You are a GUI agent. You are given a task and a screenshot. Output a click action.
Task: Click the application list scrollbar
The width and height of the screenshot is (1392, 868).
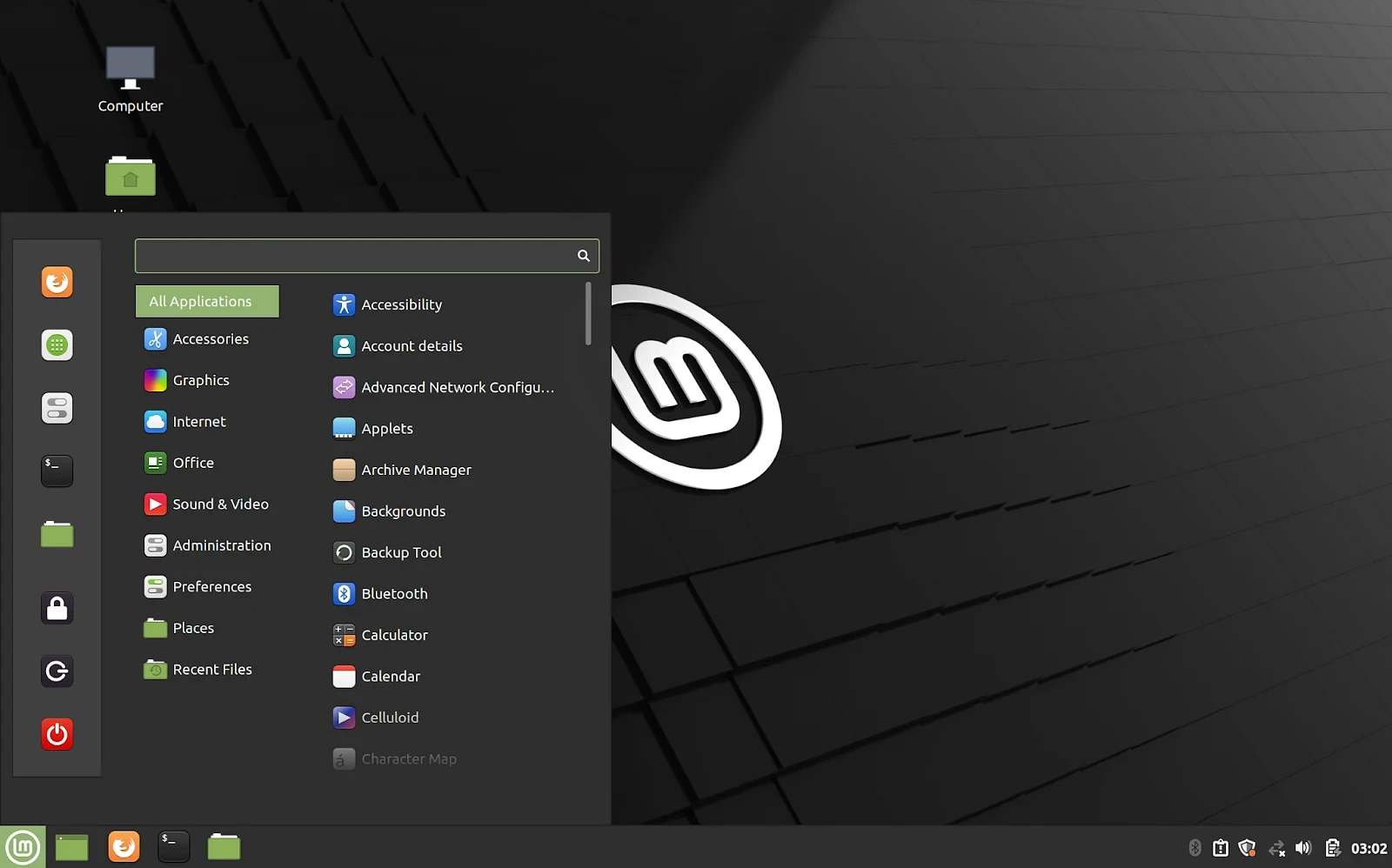(x=588, y=315)
